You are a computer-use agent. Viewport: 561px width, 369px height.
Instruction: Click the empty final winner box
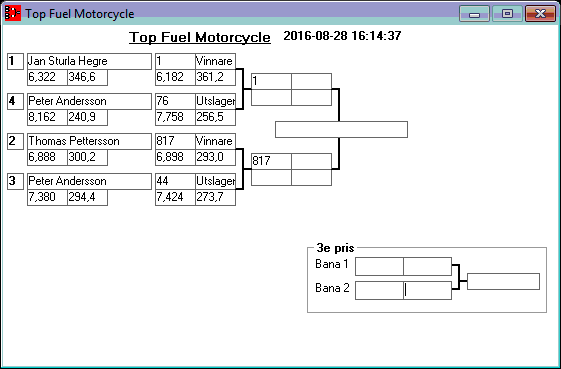pyautogui.click(x=341, y=130)
